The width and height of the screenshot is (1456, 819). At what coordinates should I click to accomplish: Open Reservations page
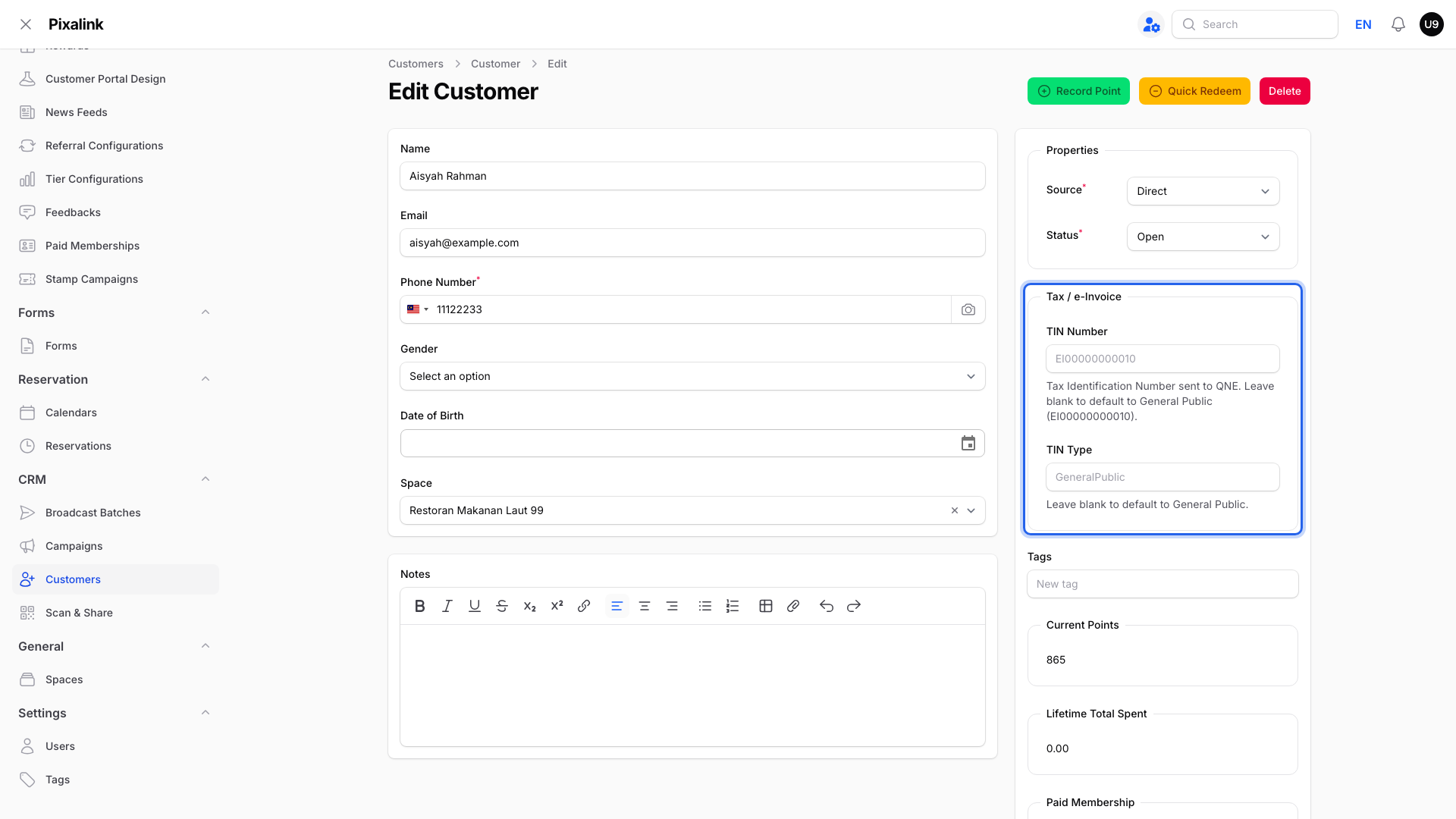115,446
